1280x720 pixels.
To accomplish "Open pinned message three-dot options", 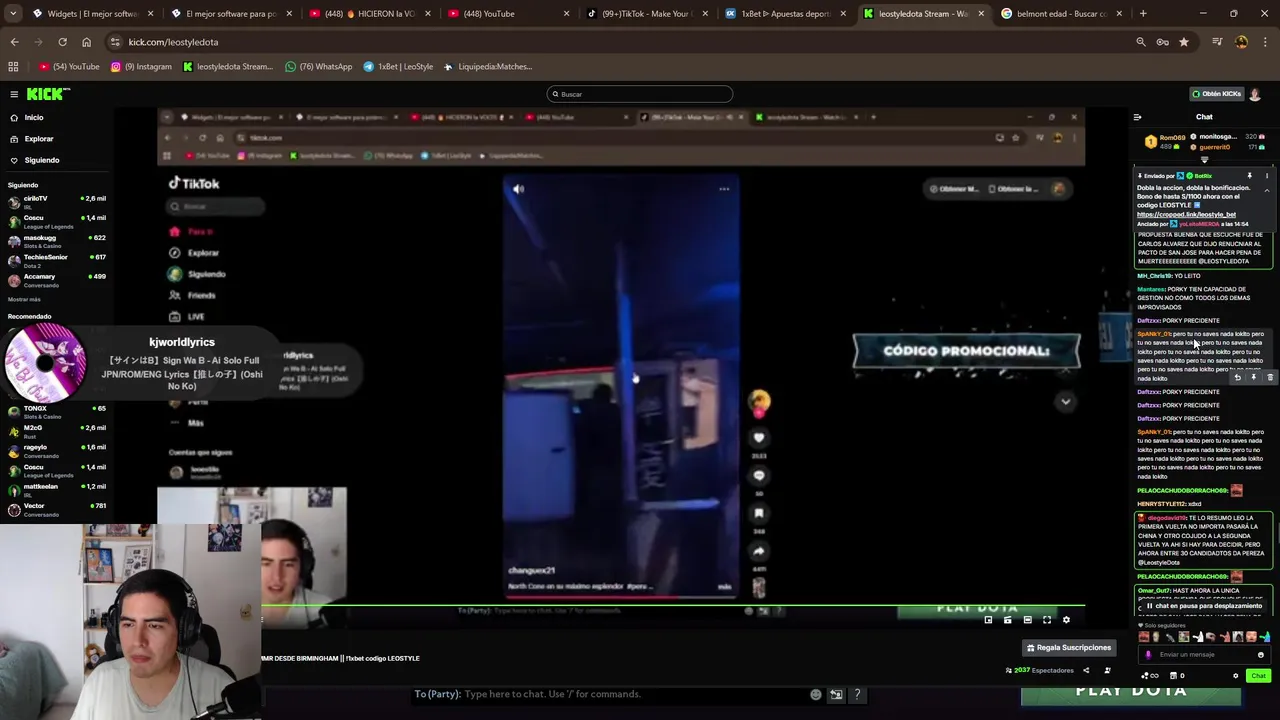I will 1265,176.
